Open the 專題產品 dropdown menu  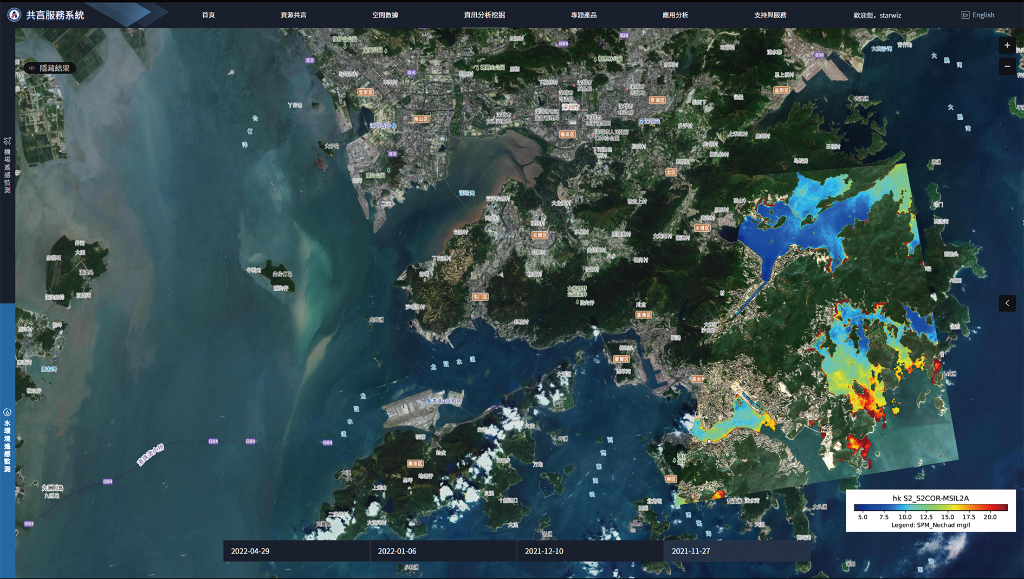pos(584,16)
